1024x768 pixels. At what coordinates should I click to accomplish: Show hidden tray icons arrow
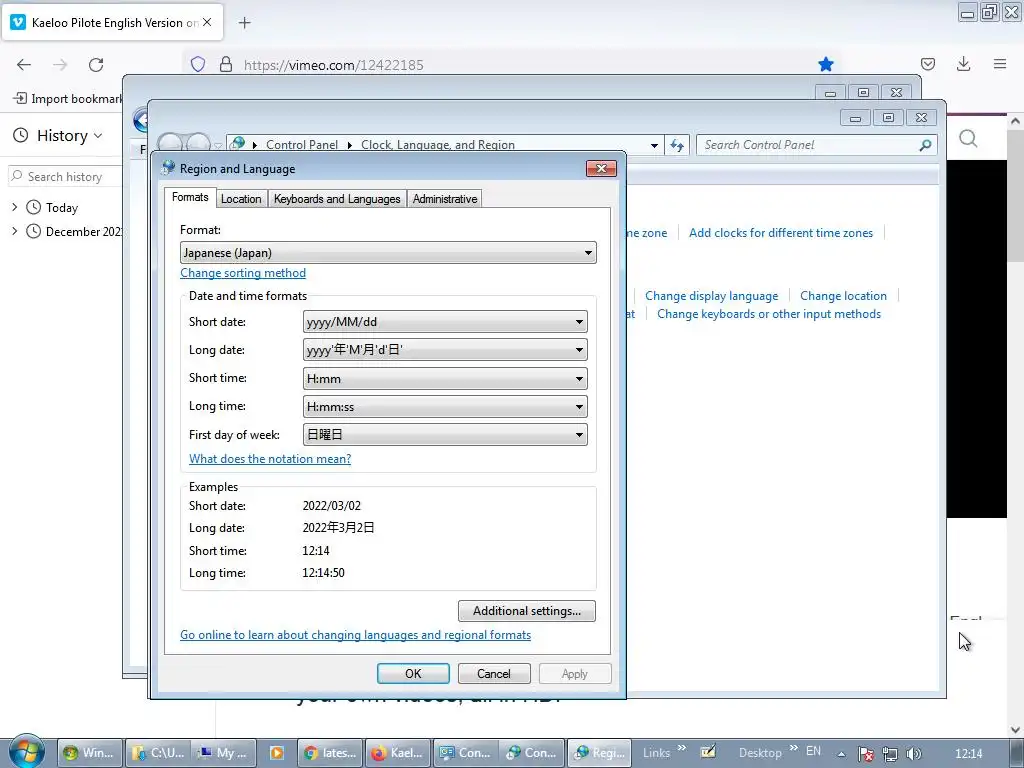coord(841,753)
